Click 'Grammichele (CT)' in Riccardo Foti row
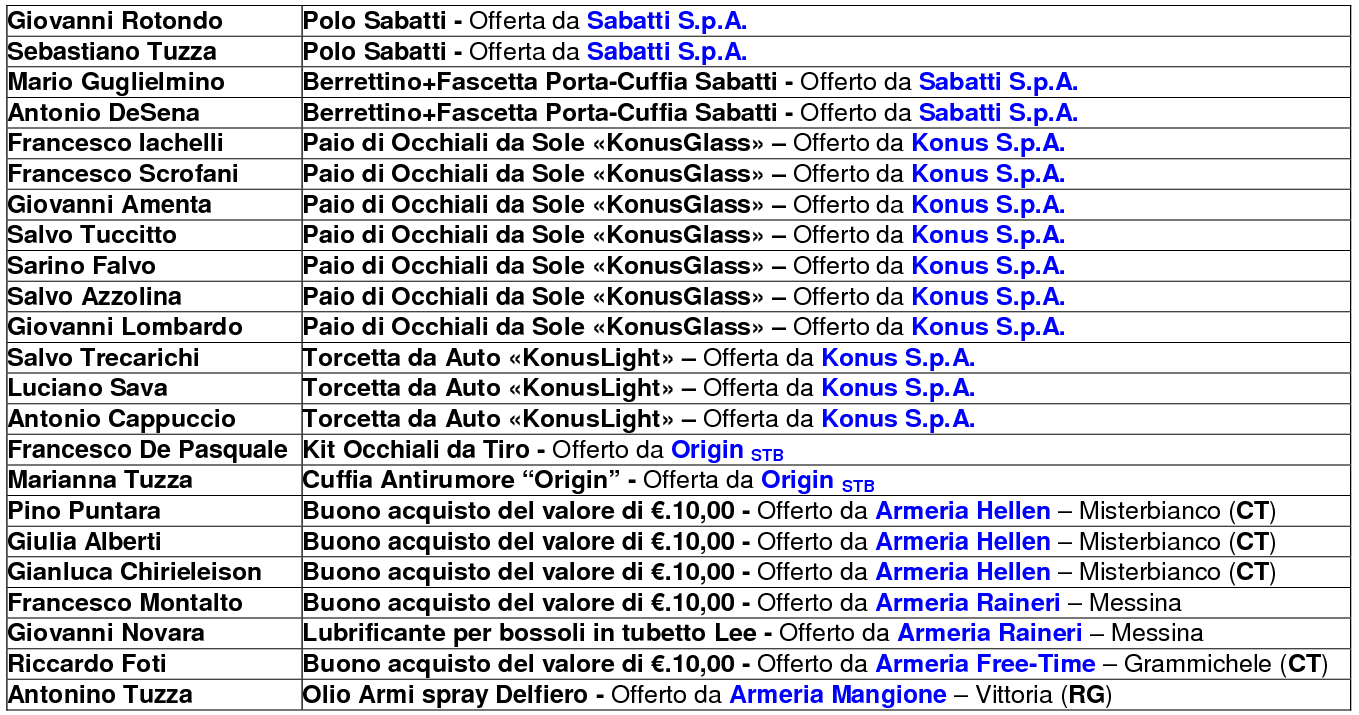This screenshot has width=1359, height=715. coord(1227,664)
